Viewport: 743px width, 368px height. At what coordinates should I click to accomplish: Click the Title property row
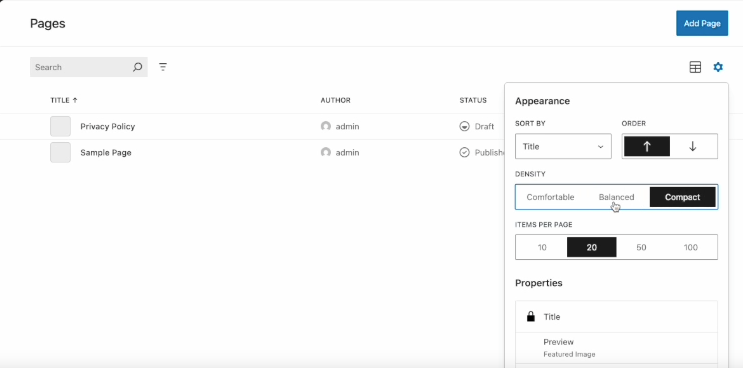pos(616,317)
